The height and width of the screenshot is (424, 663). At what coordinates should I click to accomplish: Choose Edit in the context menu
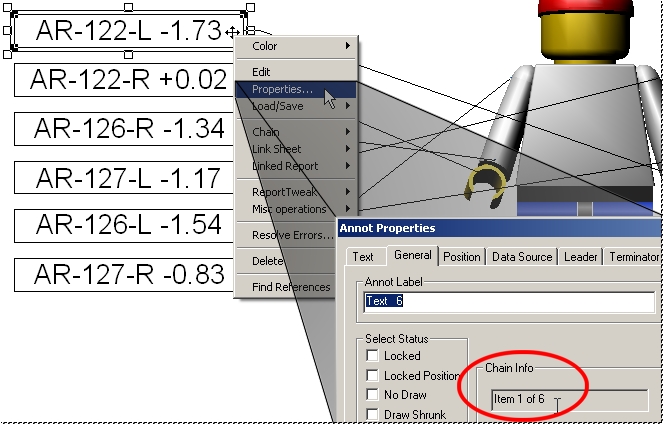coord(261,72)
